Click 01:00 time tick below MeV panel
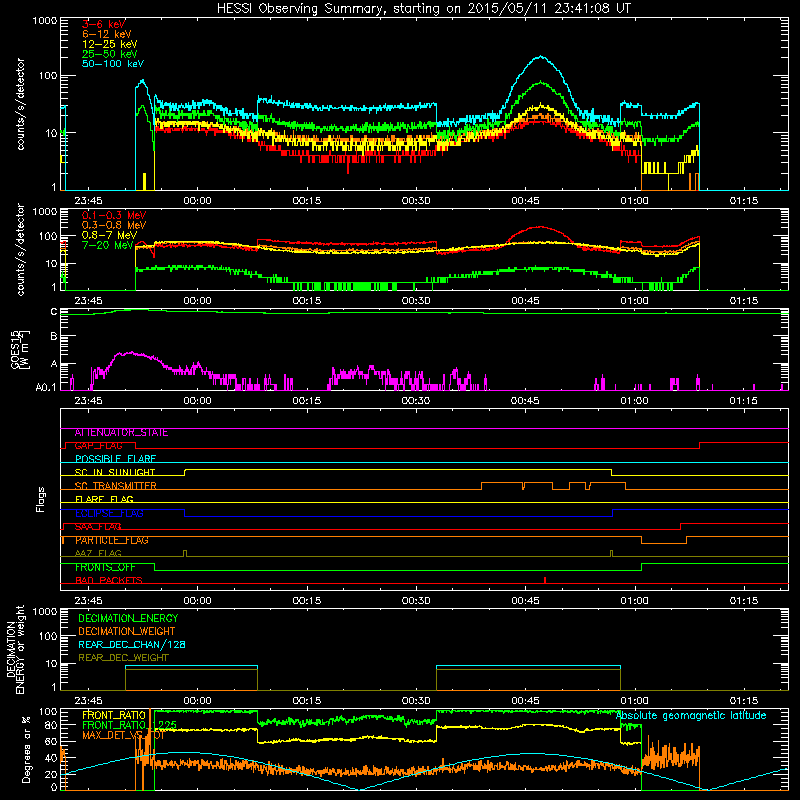The width and height of the screenshot is (800, 800). [x=634, y=301]
